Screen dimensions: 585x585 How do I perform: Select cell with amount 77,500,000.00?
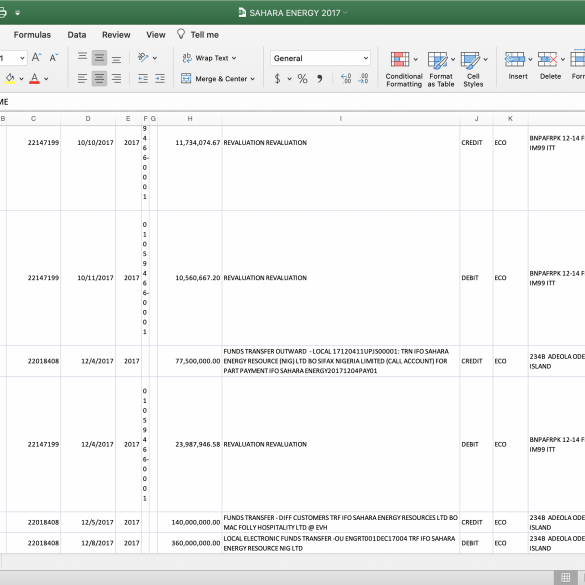[x=190, y=361]
